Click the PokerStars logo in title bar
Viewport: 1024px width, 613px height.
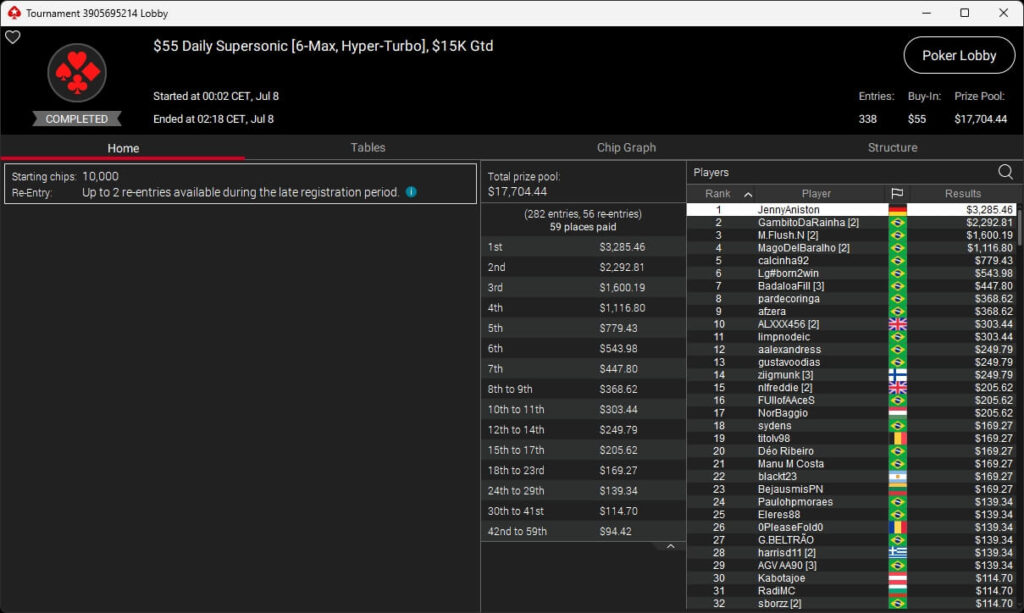[x=13, y=13]
